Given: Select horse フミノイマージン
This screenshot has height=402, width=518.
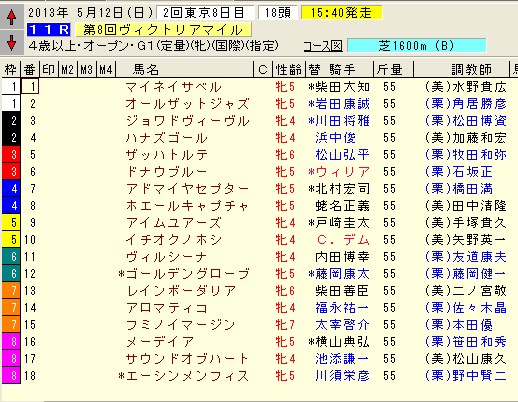Looking at the screenshot, I should [x=180, y=325].
